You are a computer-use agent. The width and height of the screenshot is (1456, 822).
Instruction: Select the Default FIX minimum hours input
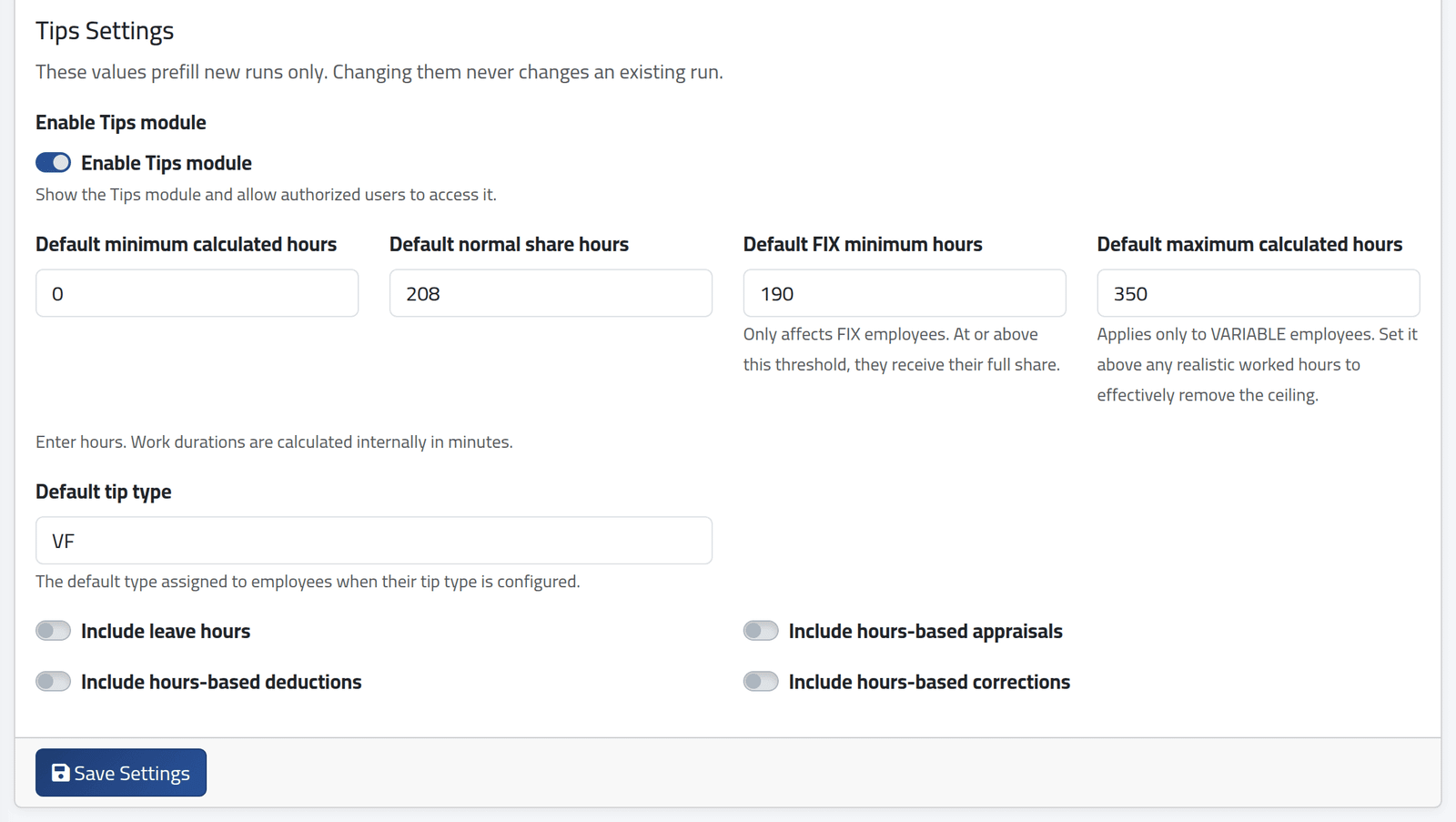[905, 293]
